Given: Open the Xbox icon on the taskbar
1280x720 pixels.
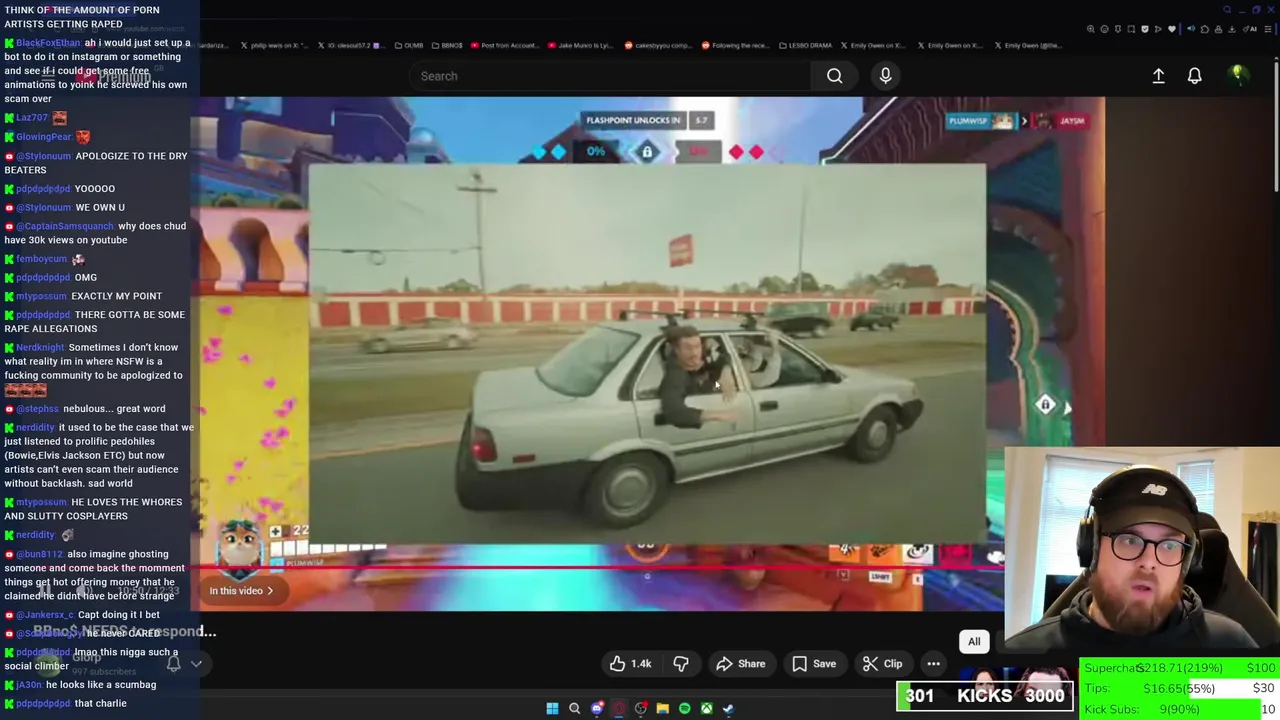Looking at the screenshot, I should tap(706, 709).
